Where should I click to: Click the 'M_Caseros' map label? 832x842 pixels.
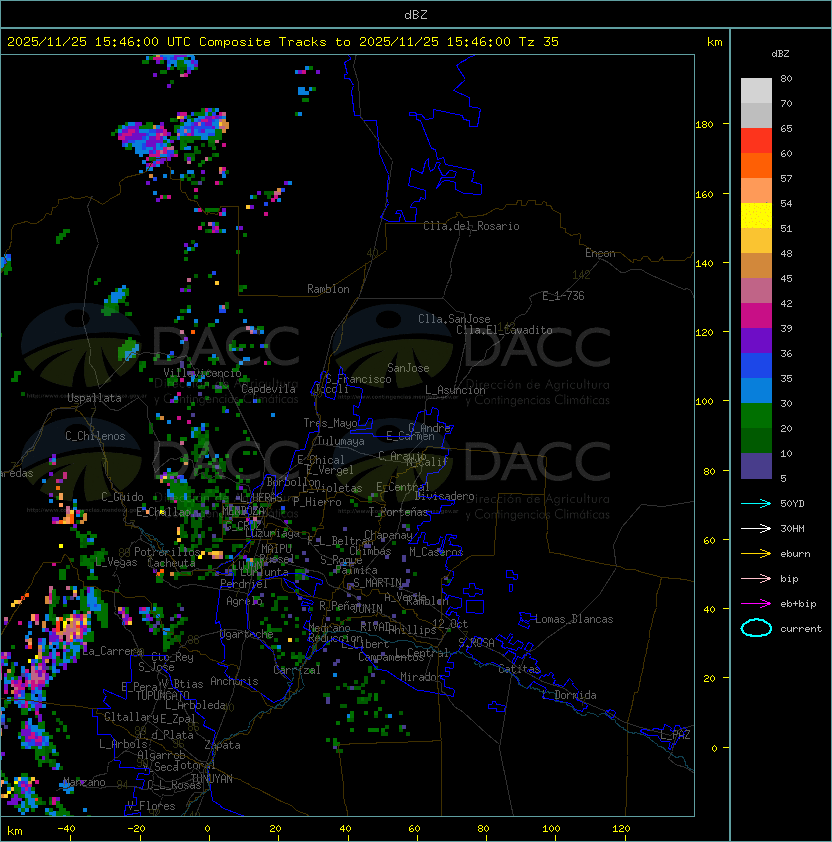(x=436, y=551)
